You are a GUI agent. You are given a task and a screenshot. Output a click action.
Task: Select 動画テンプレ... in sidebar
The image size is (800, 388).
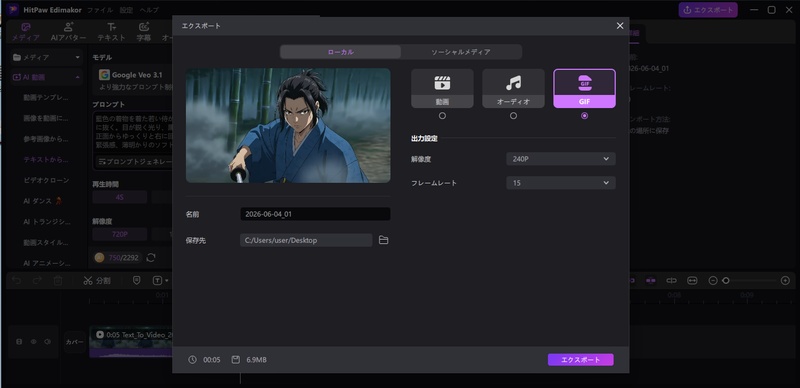46,97
